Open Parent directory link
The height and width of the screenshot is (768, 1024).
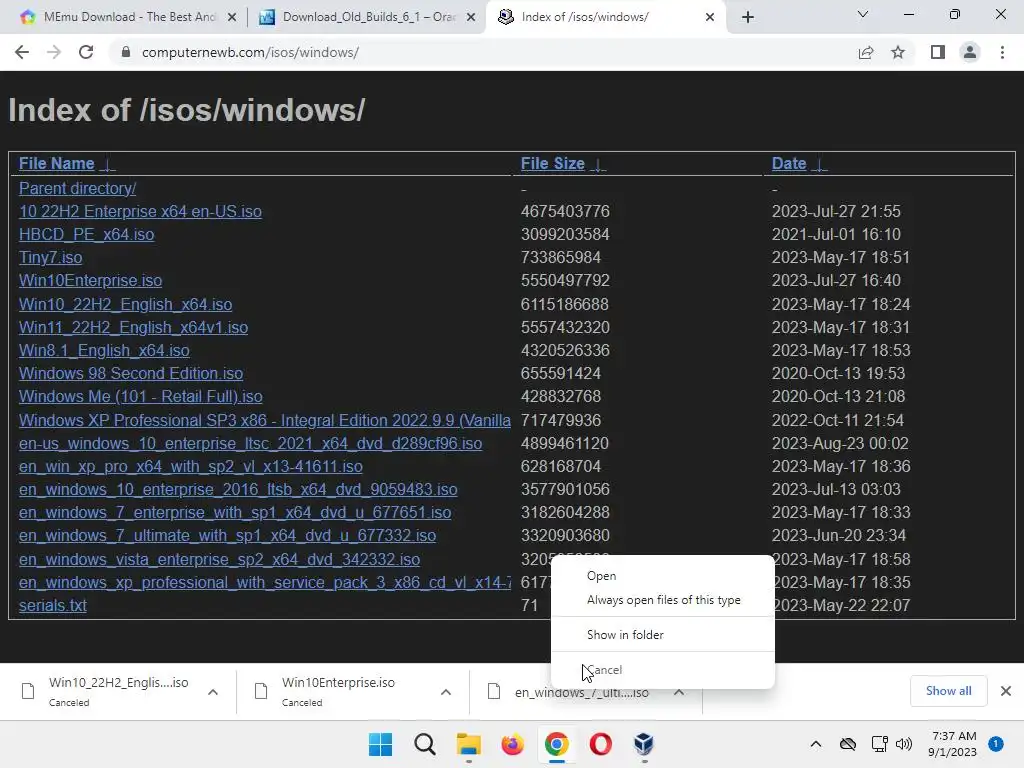[77, 188]
